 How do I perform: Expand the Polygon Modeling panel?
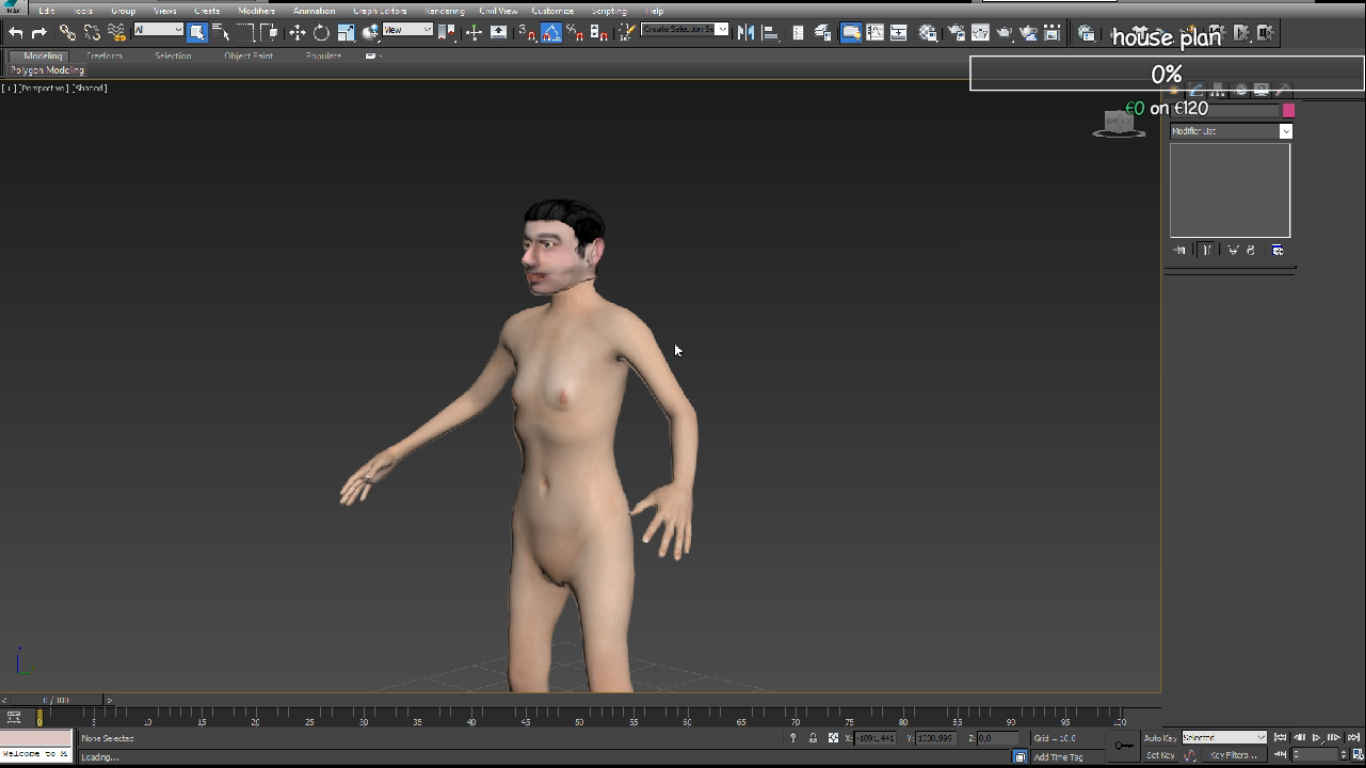(47, 71)
